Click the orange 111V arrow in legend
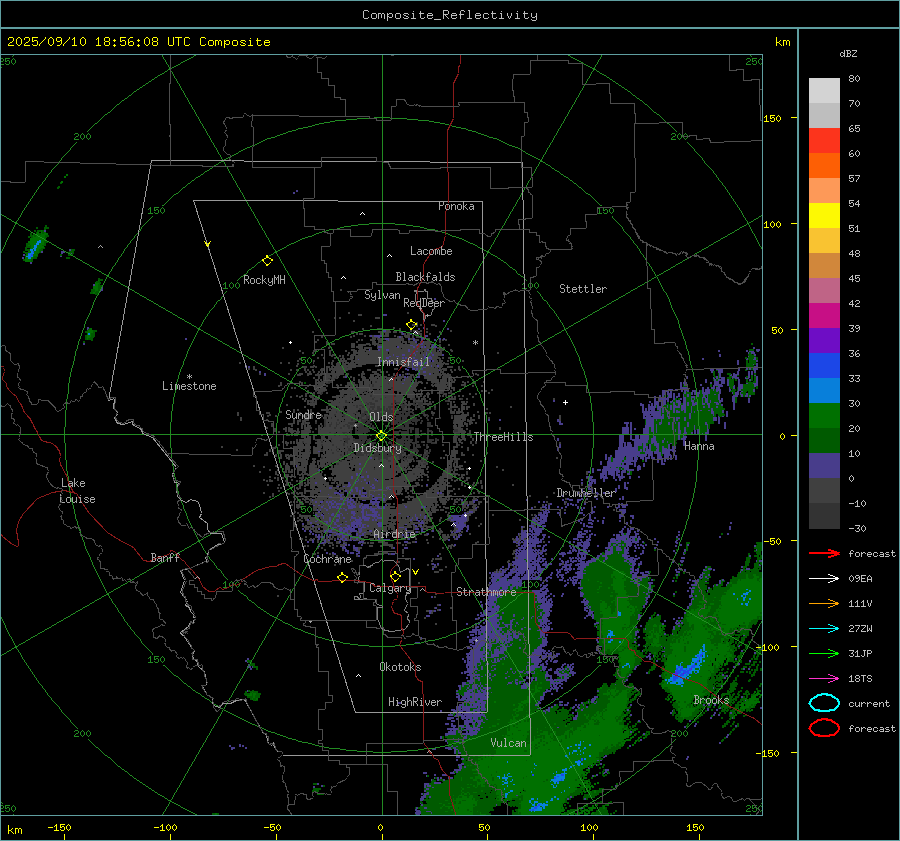This screenshot has width=900, height=841. tap(824, 603)
